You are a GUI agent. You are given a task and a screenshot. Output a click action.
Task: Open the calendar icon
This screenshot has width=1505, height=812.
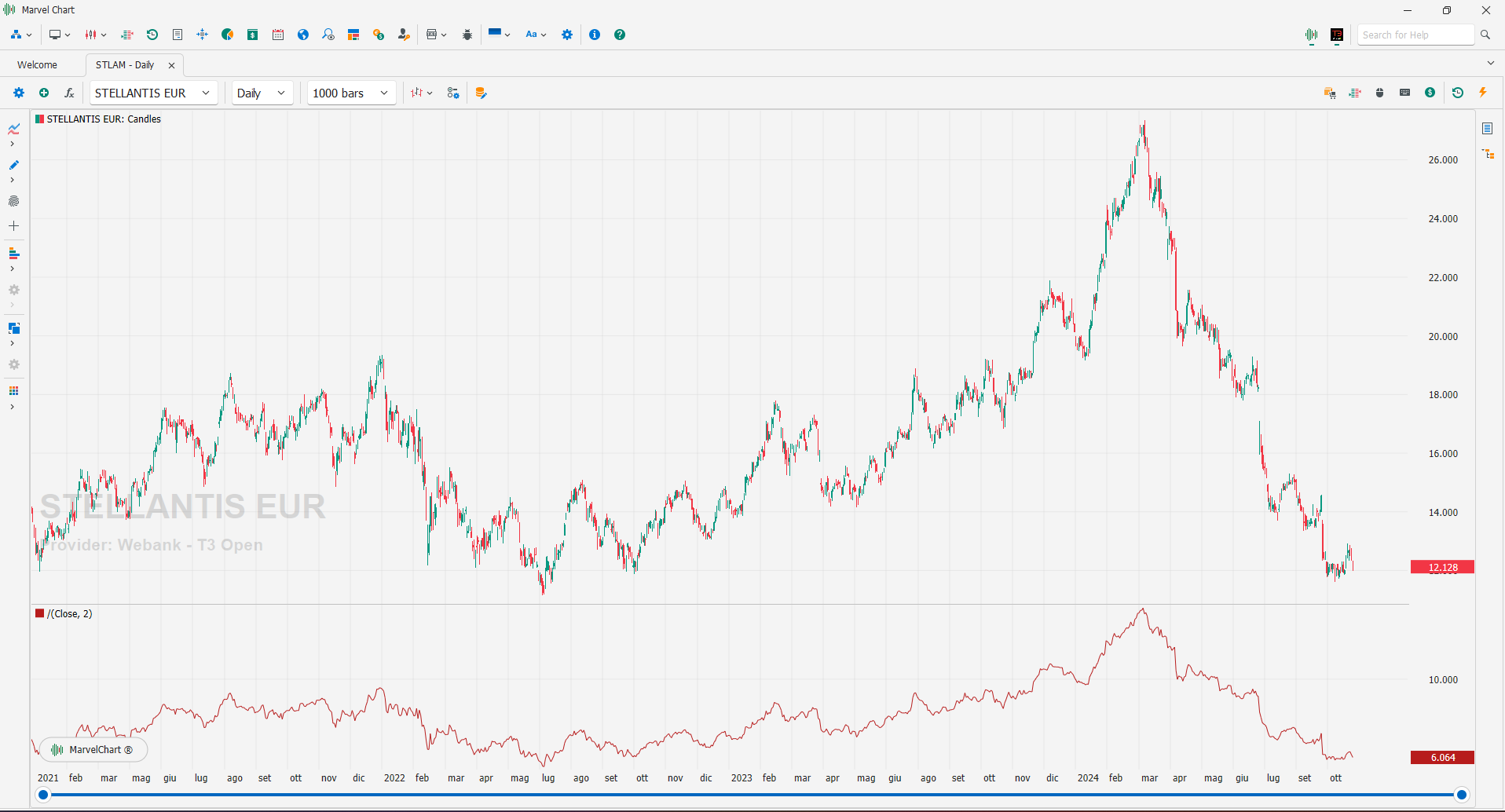point(278,35)
